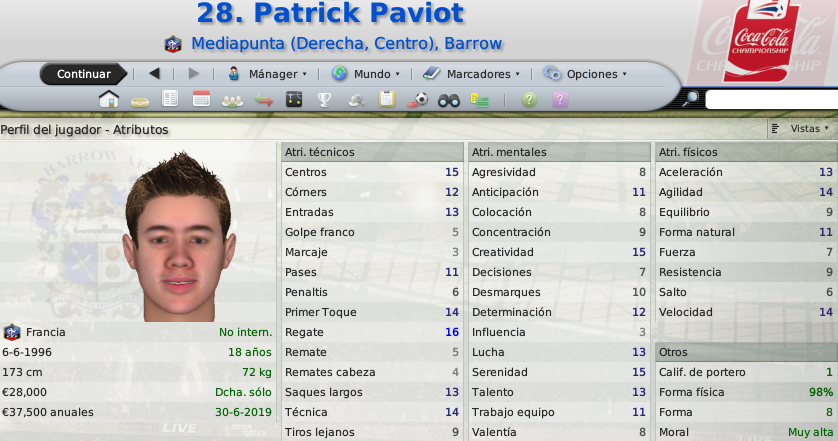Expand the Mundo dropdown menu
The image size is (838, 441).
point(366,74)
